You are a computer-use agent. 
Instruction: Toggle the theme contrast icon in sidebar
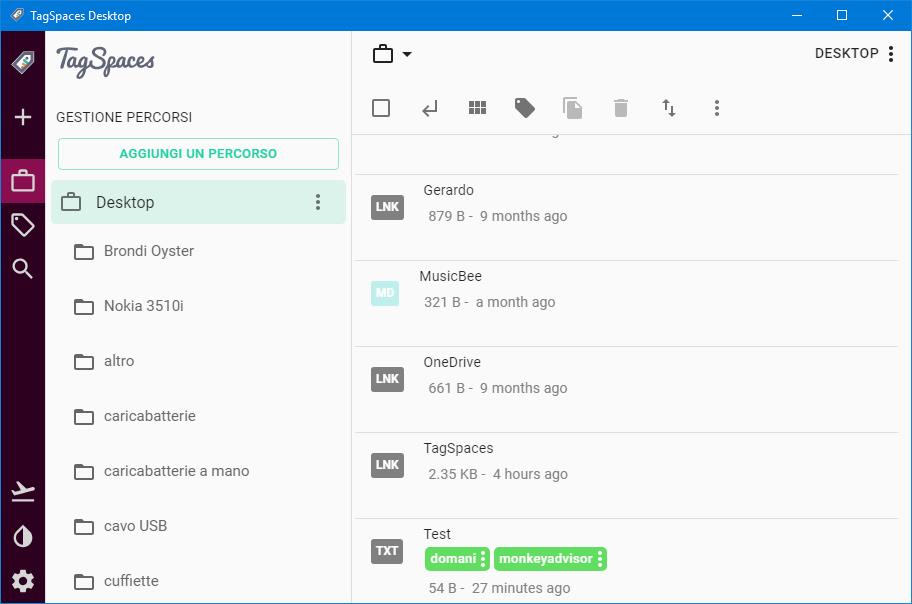click(23, 537)
